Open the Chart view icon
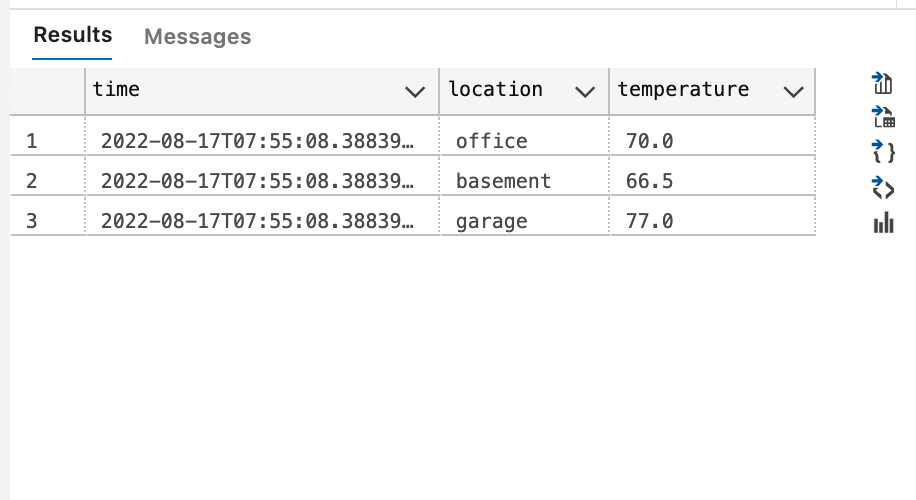916x500 pixels. click(883, 222)
